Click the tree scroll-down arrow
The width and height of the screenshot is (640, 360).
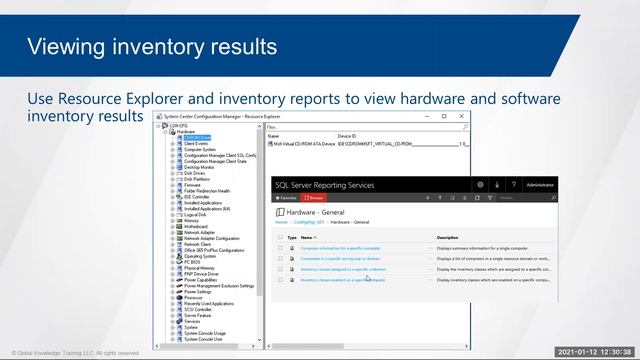point(259,340)
